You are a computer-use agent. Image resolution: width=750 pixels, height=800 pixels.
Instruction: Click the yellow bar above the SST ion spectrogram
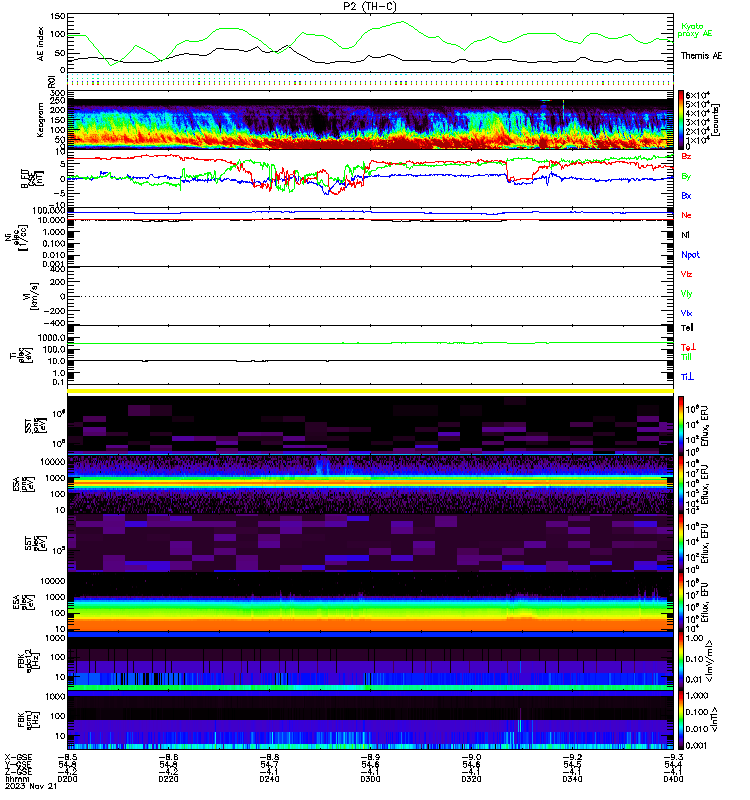tap(370, 391)
